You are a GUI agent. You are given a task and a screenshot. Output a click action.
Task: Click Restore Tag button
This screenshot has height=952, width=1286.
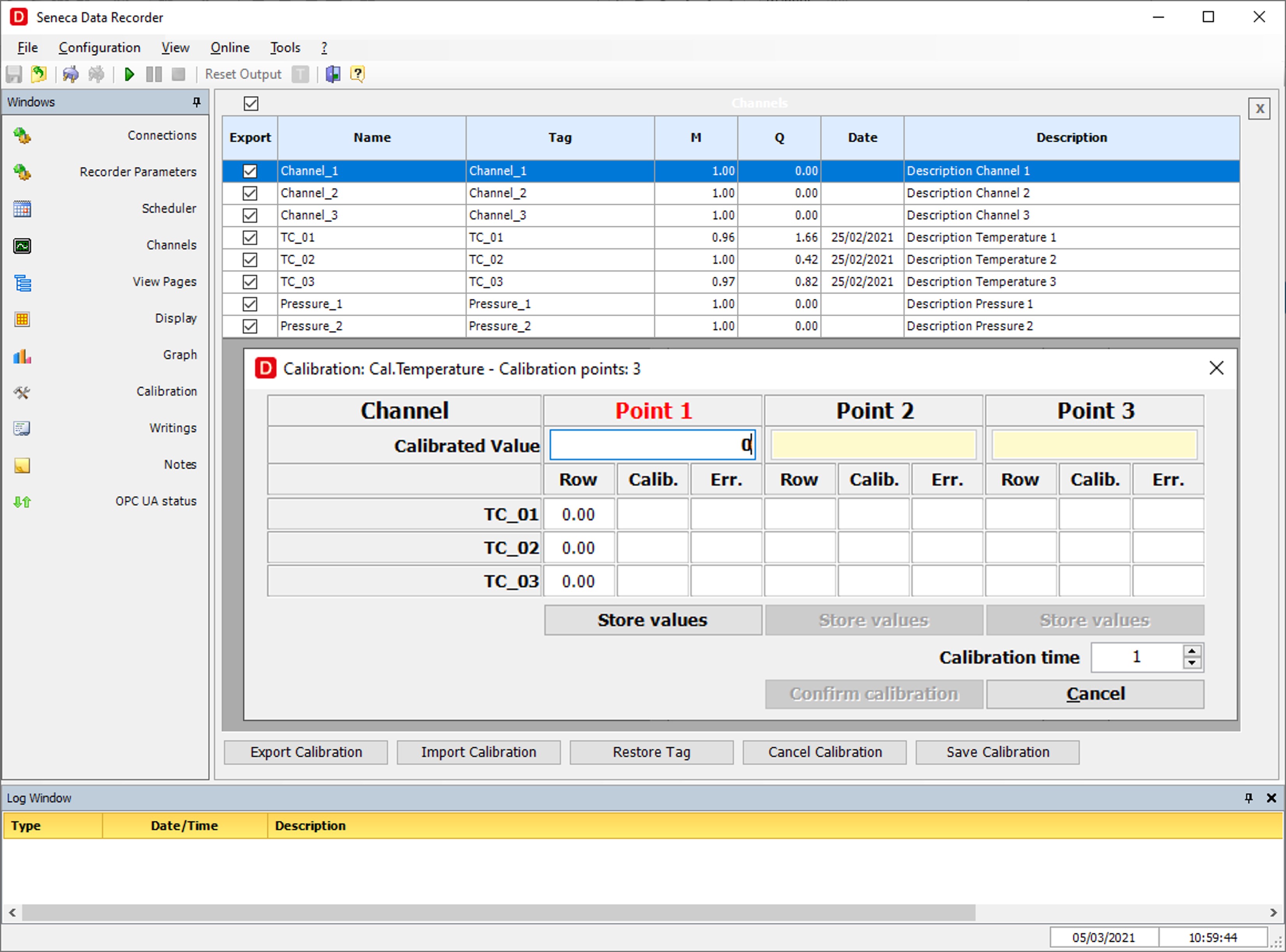[x=651, y=753]
